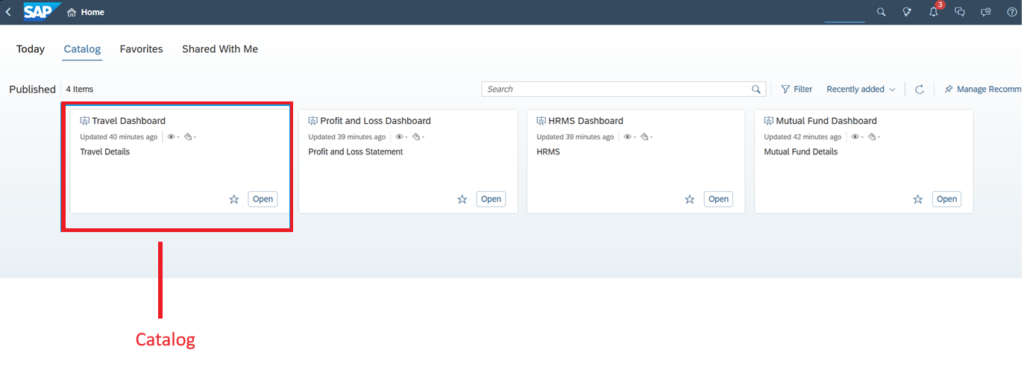This screenshot has height=382, width=1024.
Task: Favorite the Mutual Fund Dashboard star
Action: 918,199
